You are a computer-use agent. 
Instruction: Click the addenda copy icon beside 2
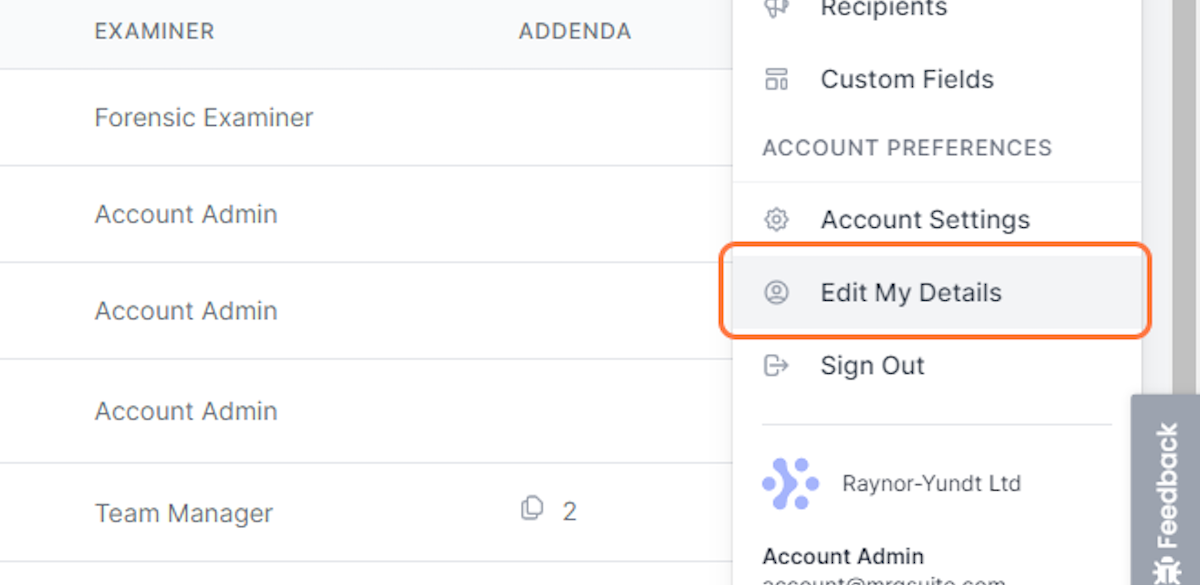click(x=532, y=509)
